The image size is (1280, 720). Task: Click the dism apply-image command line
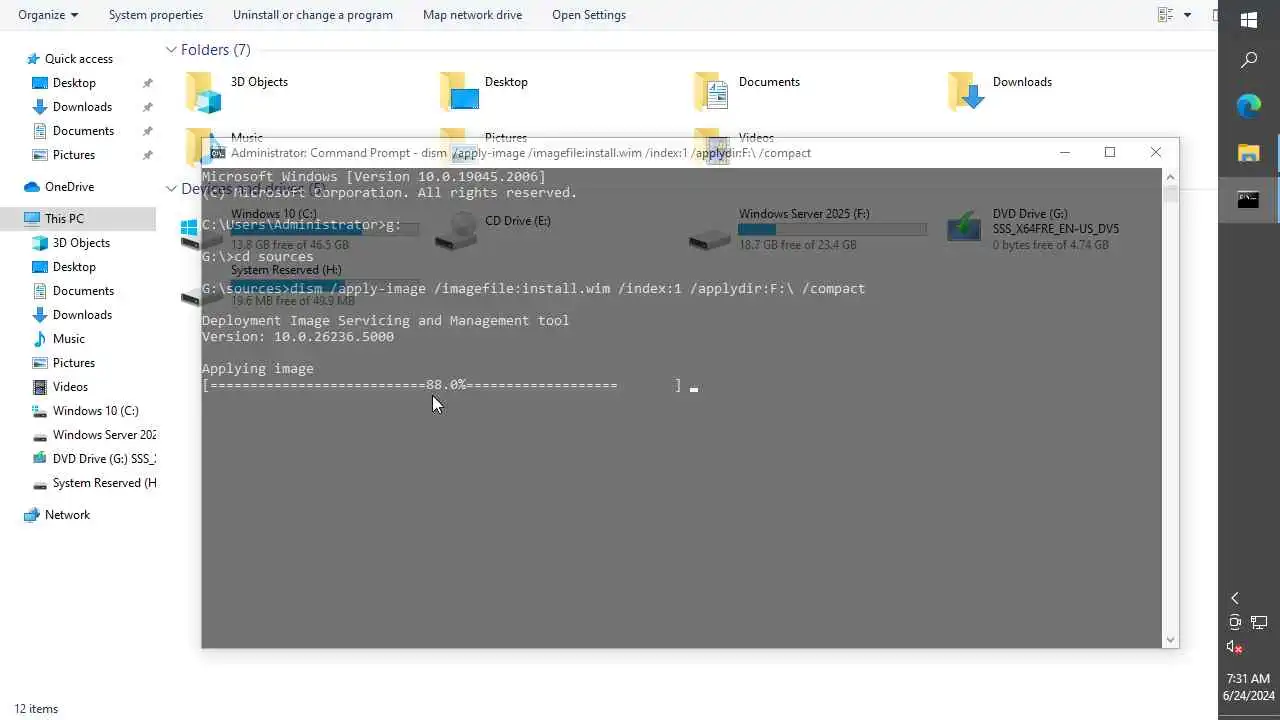pyautogui.click(x=533, y=289)
